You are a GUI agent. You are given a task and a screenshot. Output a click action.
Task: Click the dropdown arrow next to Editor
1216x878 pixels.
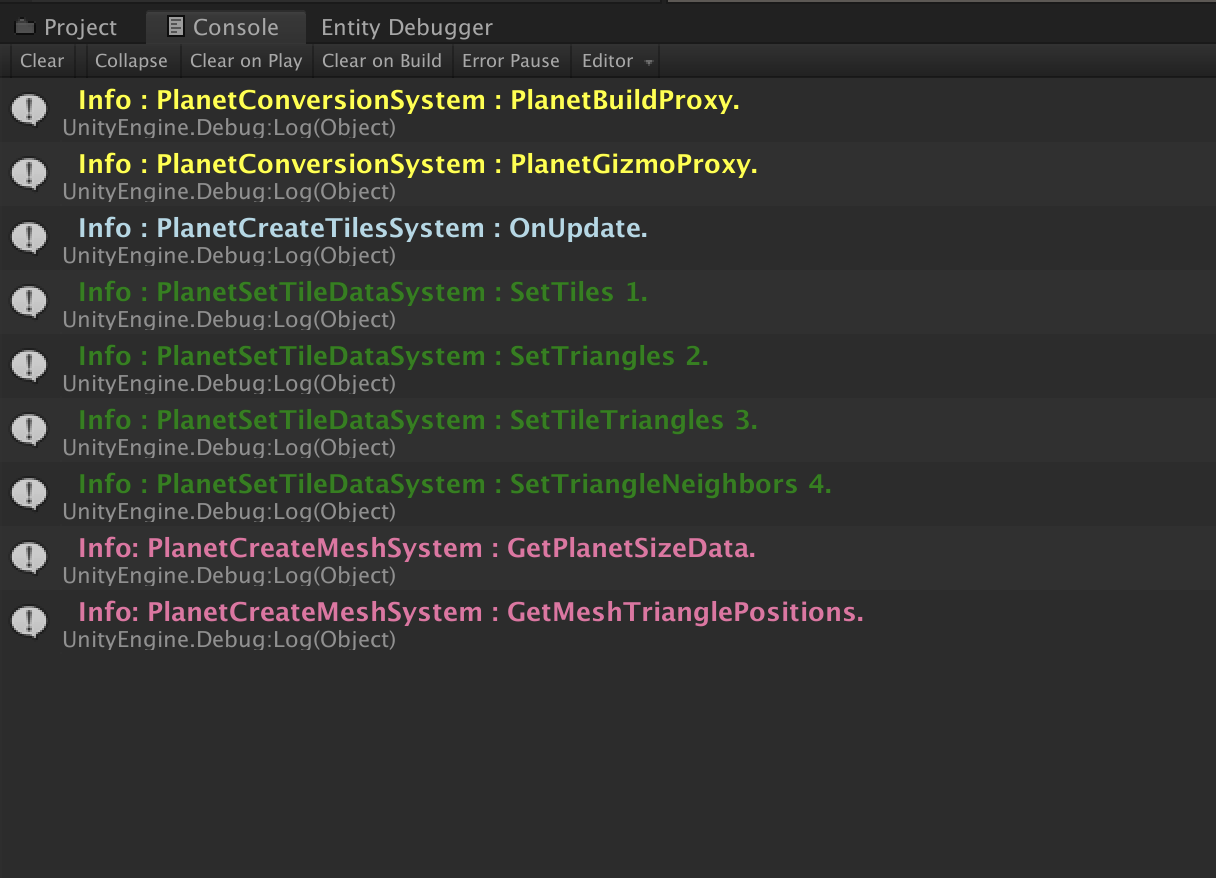click(x=648, y=62)
